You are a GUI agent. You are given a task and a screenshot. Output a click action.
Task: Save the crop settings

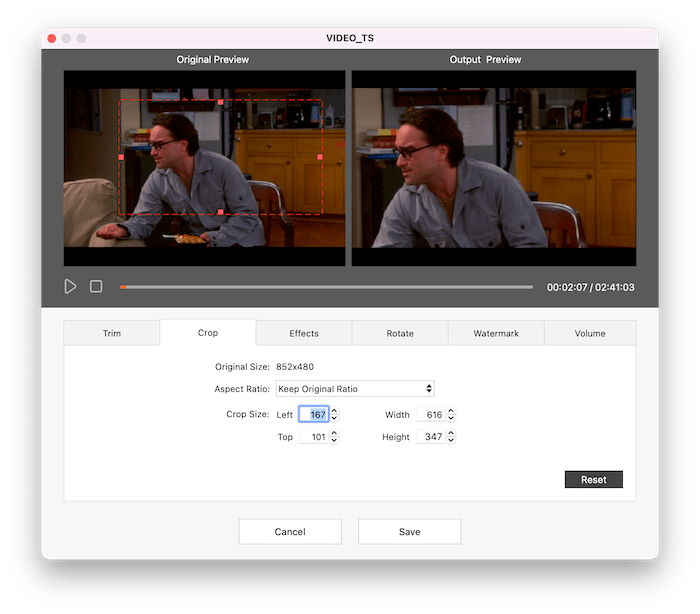click(409, 532)
